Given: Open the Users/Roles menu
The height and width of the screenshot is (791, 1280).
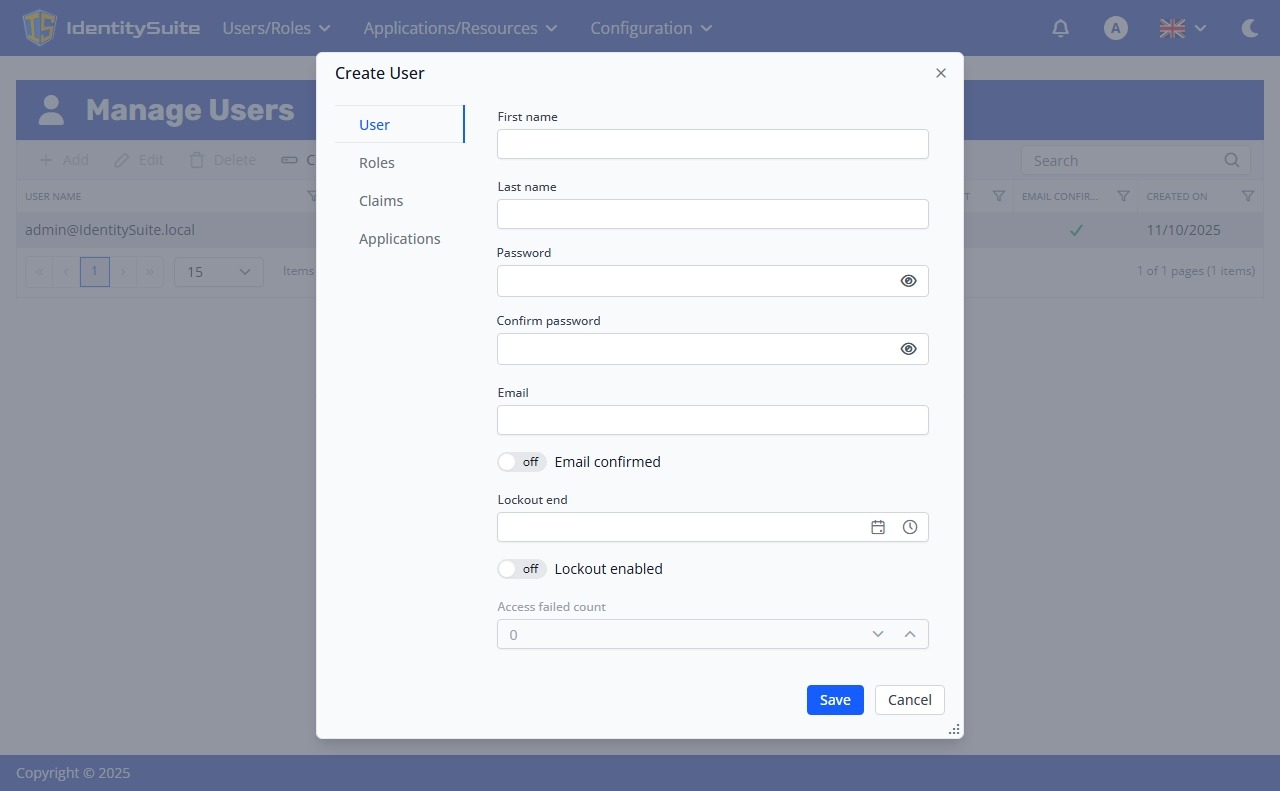Looking at the screenshot, I should pyautogui.click(x=276, y=28).
